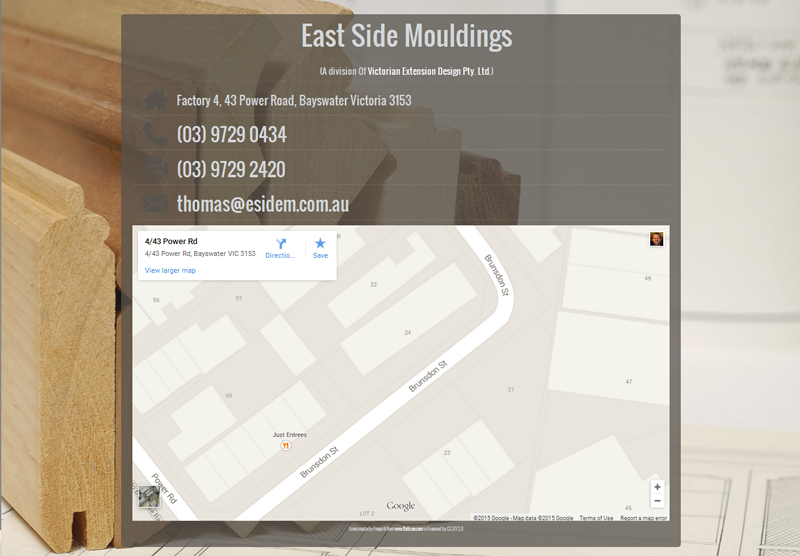
Task: Click the fax machine icon
Action: [x=155, y=169]
